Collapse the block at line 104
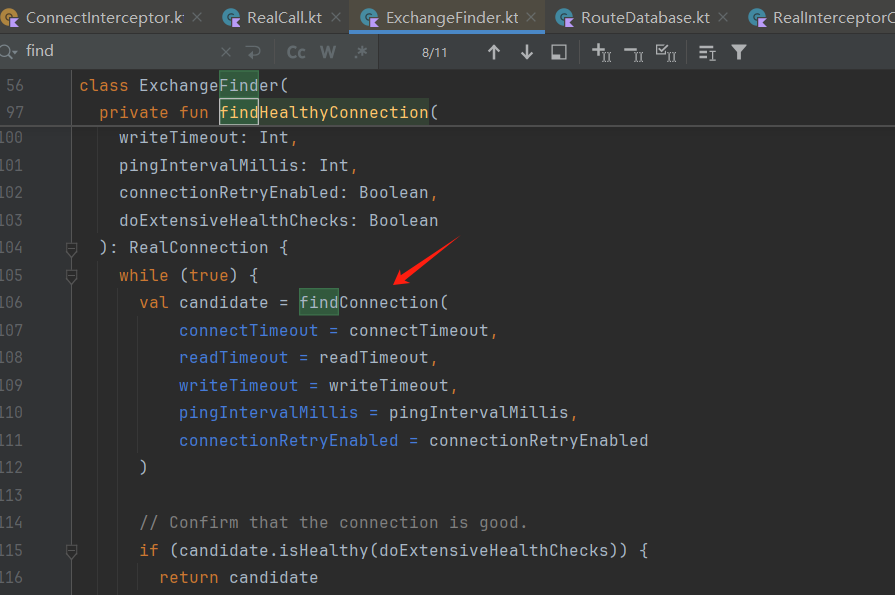Image resolution: width=895 pixels, height=595 pixels. pos(71,249)
